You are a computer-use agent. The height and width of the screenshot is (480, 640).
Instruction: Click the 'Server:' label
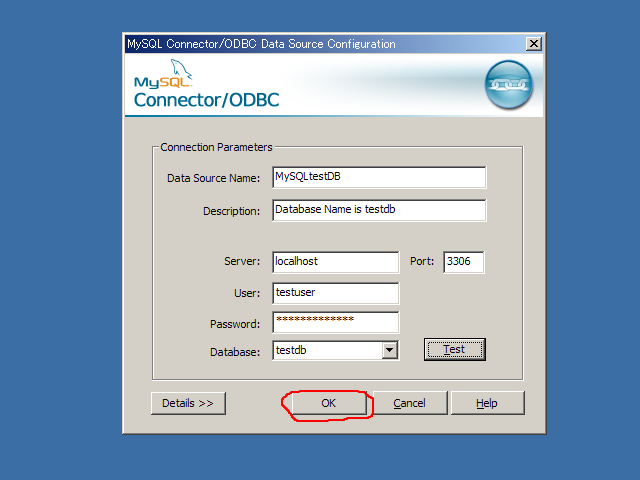(x=242, y=261)
